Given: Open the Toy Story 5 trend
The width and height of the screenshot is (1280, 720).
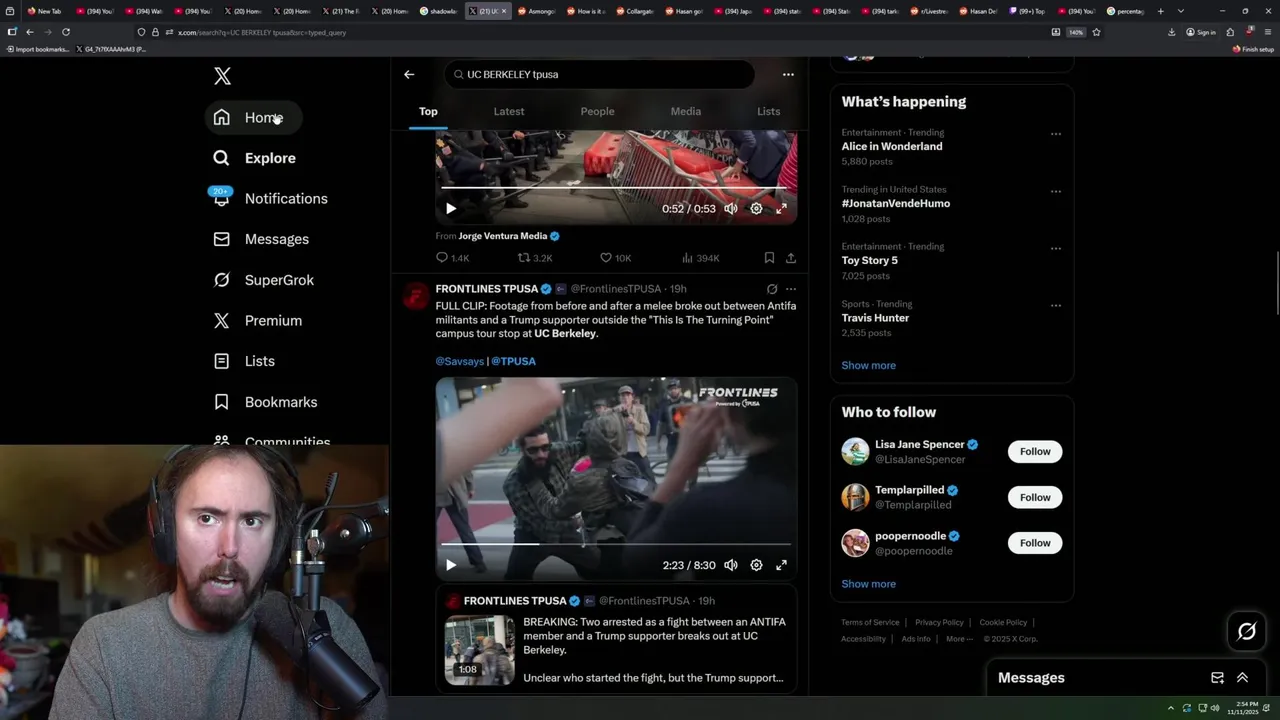Looking at the screenshot, I should [x=869, y=260].
